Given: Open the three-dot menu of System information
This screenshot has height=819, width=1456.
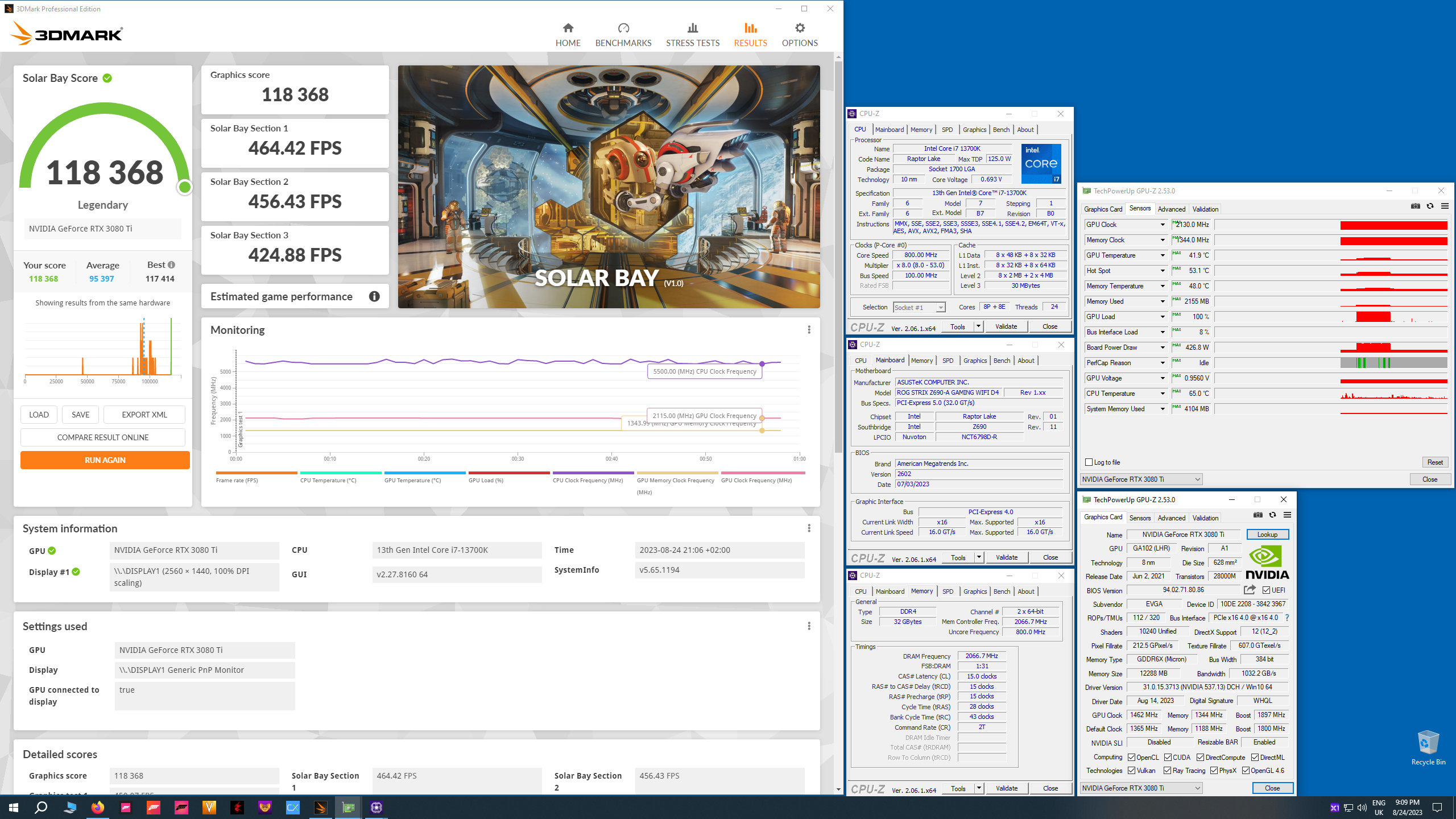Looking at the screenshot, I should (809, 528).
